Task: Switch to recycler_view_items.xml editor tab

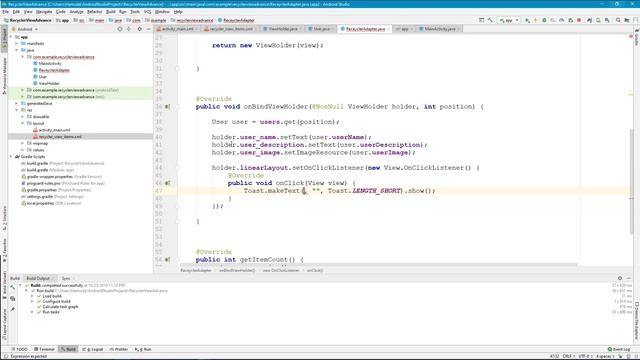Action: tap(231, 29)
